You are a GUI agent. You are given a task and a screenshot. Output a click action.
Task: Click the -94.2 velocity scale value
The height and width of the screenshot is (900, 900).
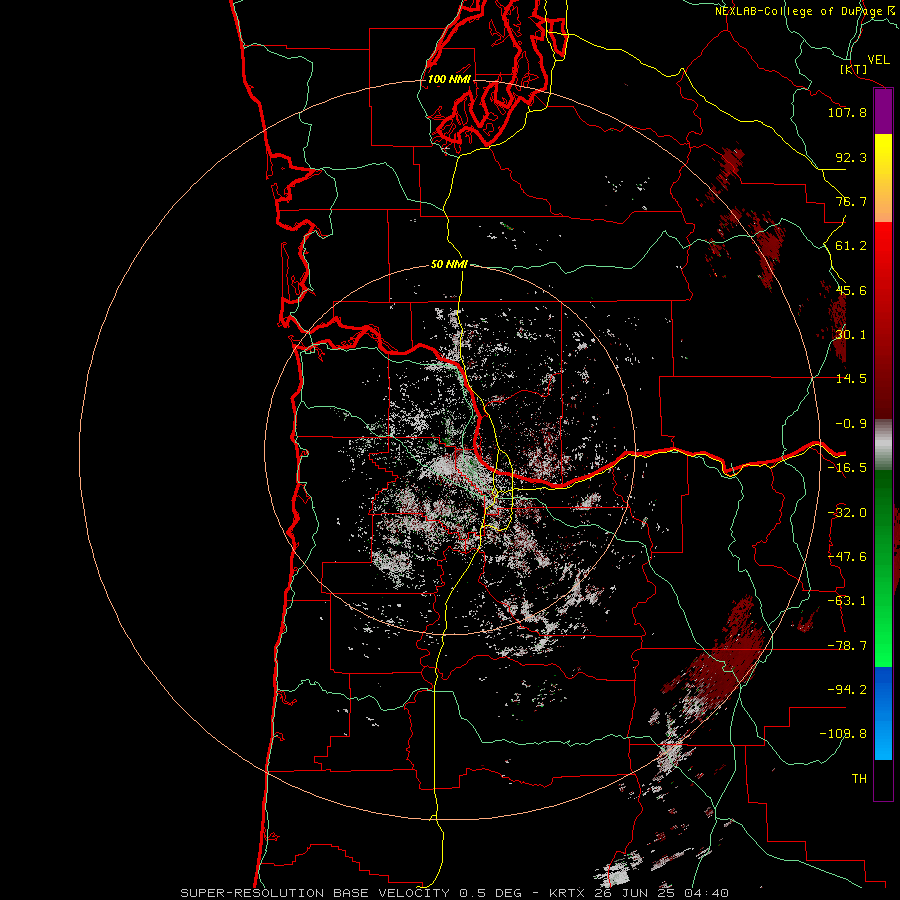pyautogui.click(x=847, y=690)
